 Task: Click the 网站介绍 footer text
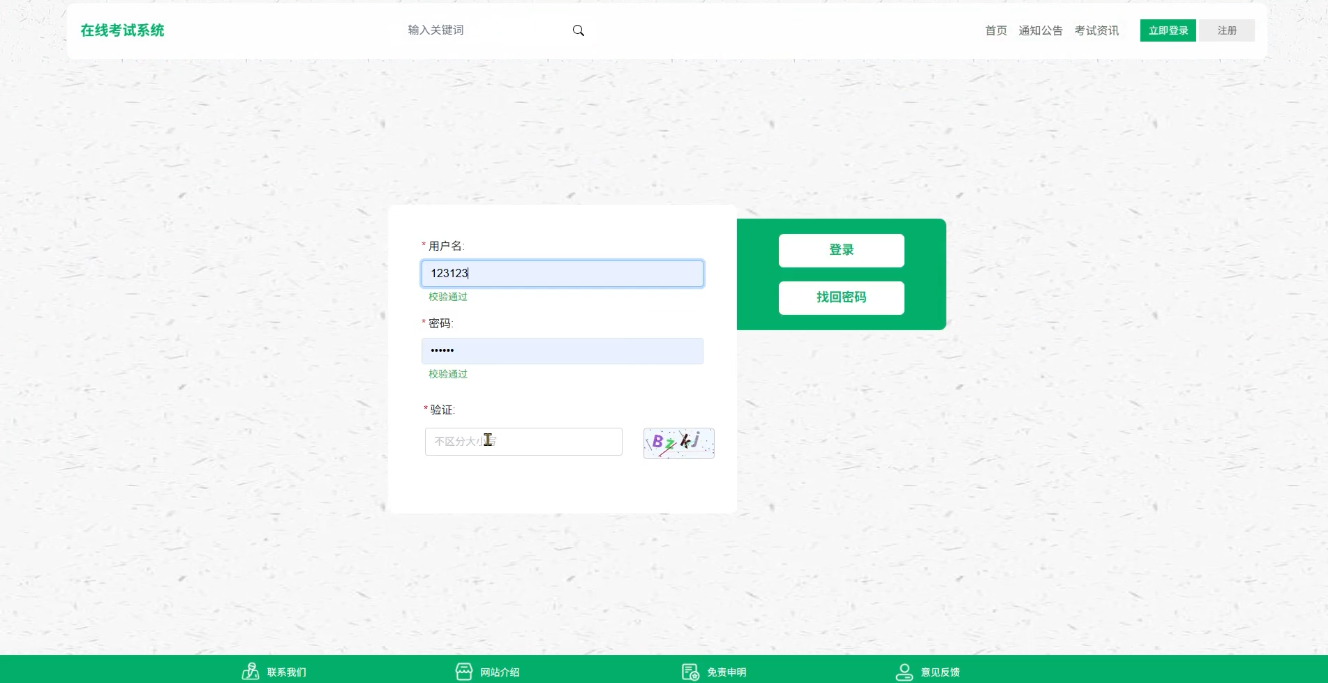[500, 673]
